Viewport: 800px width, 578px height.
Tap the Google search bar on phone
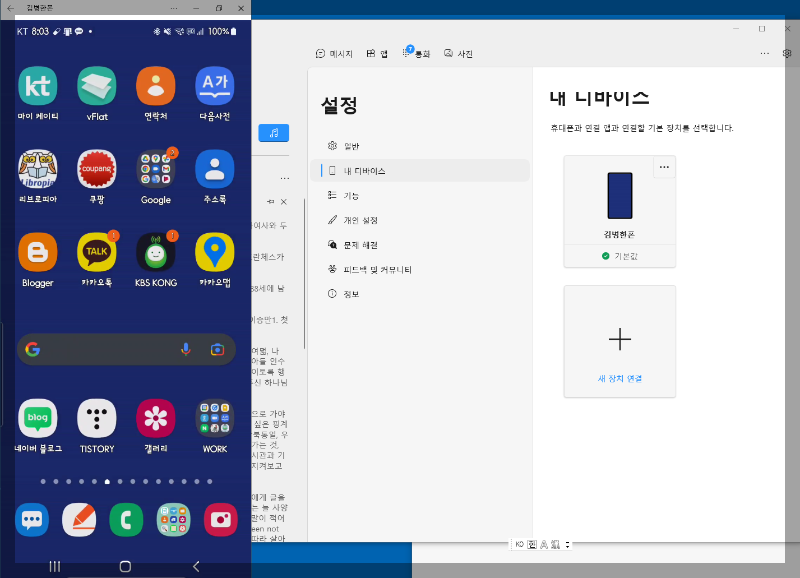pyautogui.click(x=127, y=349)
